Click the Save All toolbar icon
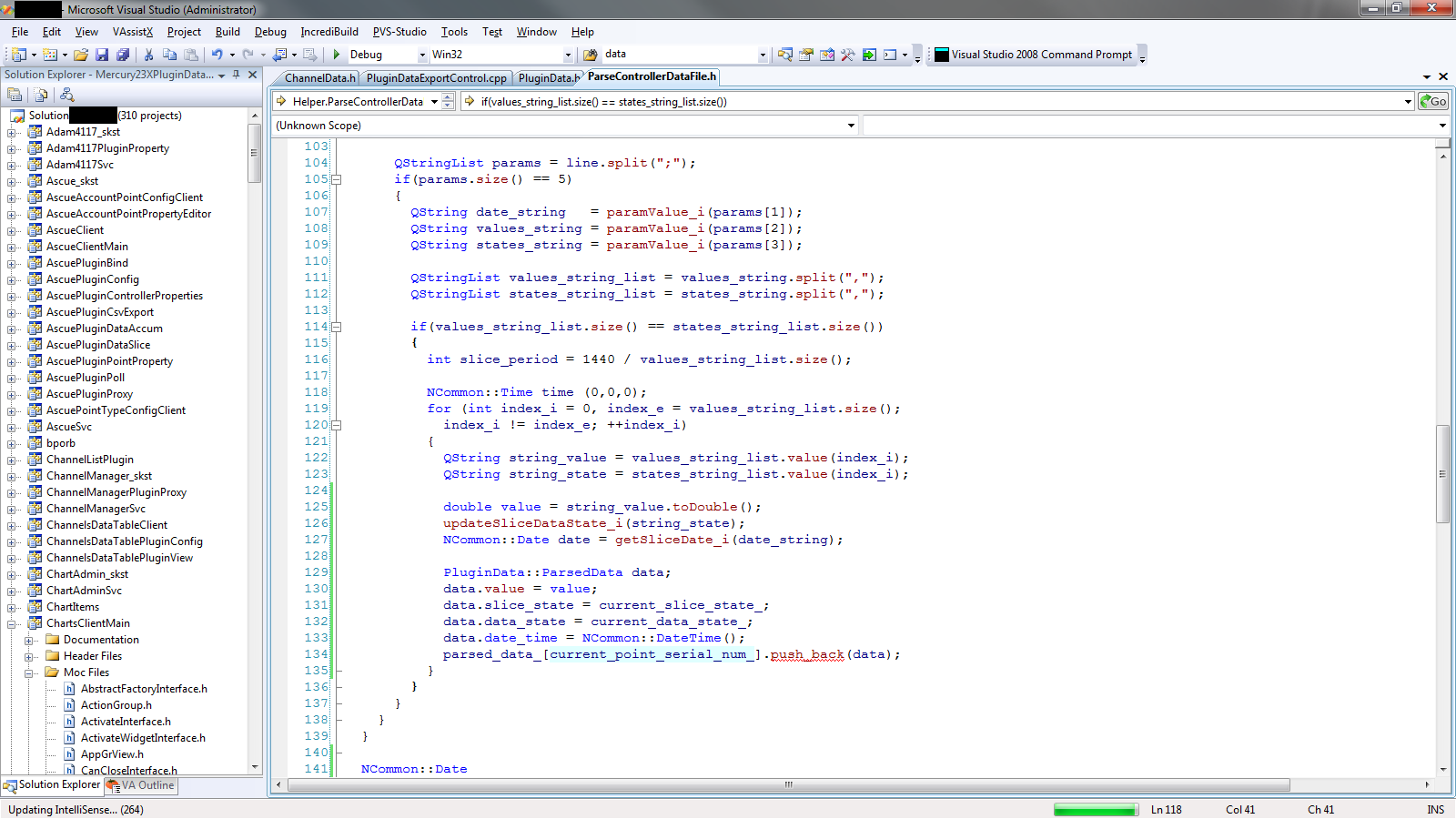The width and height of the screenshot is (1456, 819). (x=123, y=55)
